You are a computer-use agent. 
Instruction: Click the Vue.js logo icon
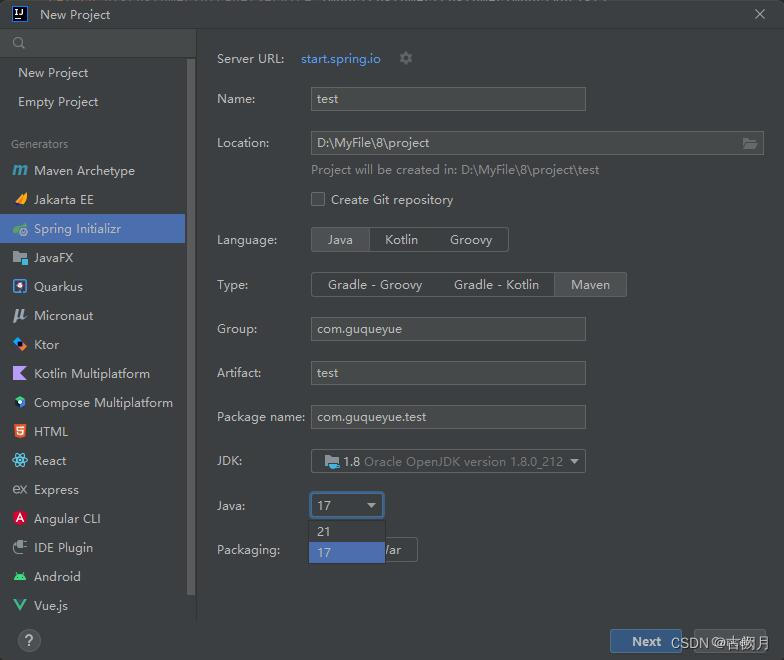coord(20,605)
